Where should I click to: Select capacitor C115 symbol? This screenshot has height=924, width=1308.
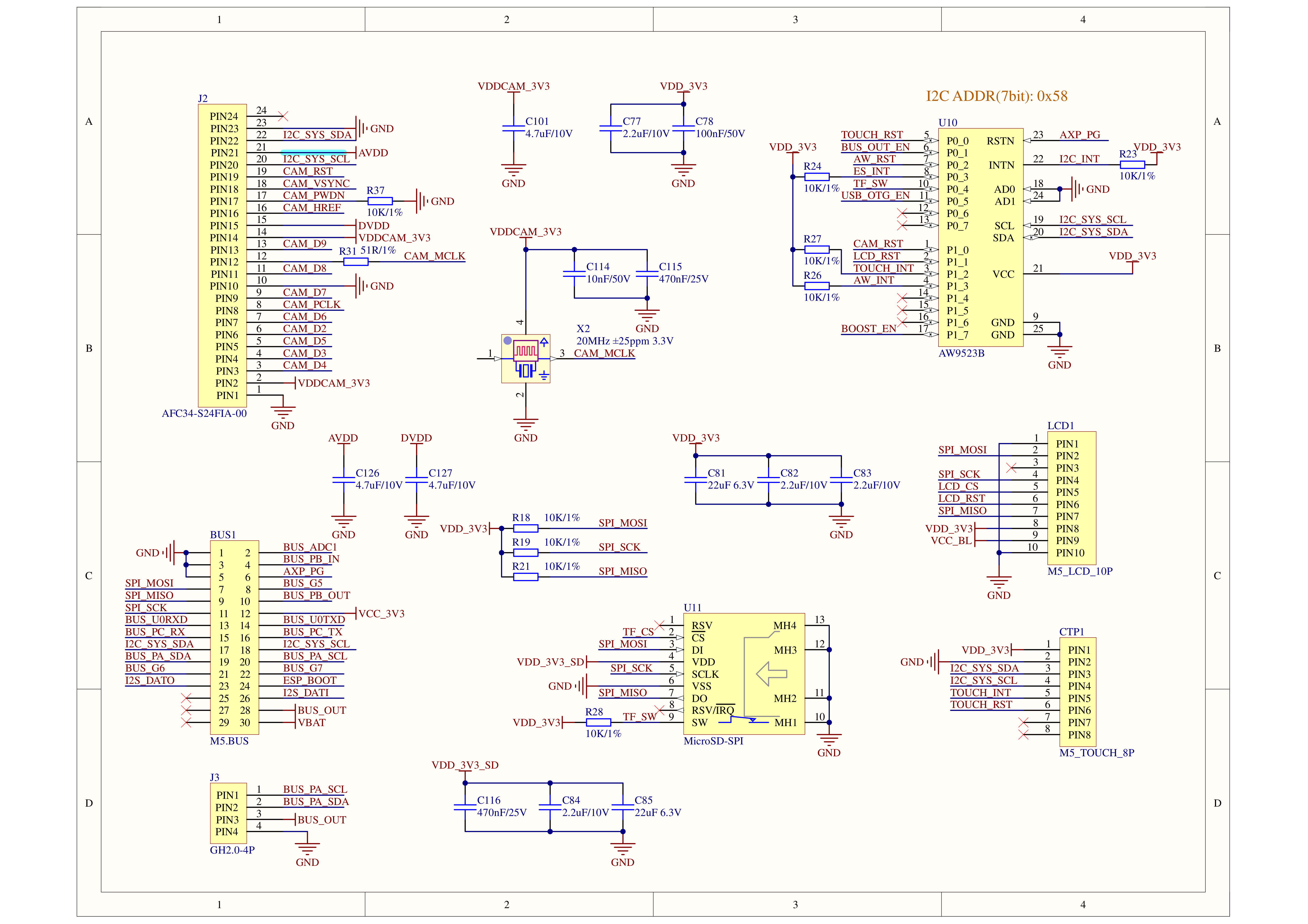(647, 273)
